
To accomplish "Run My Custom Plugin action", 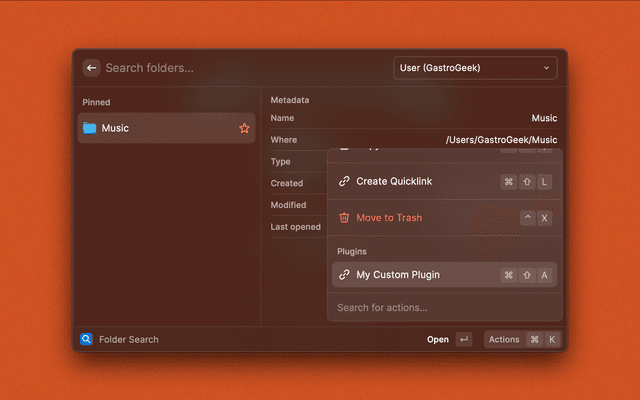I will (x=398, y=275).
